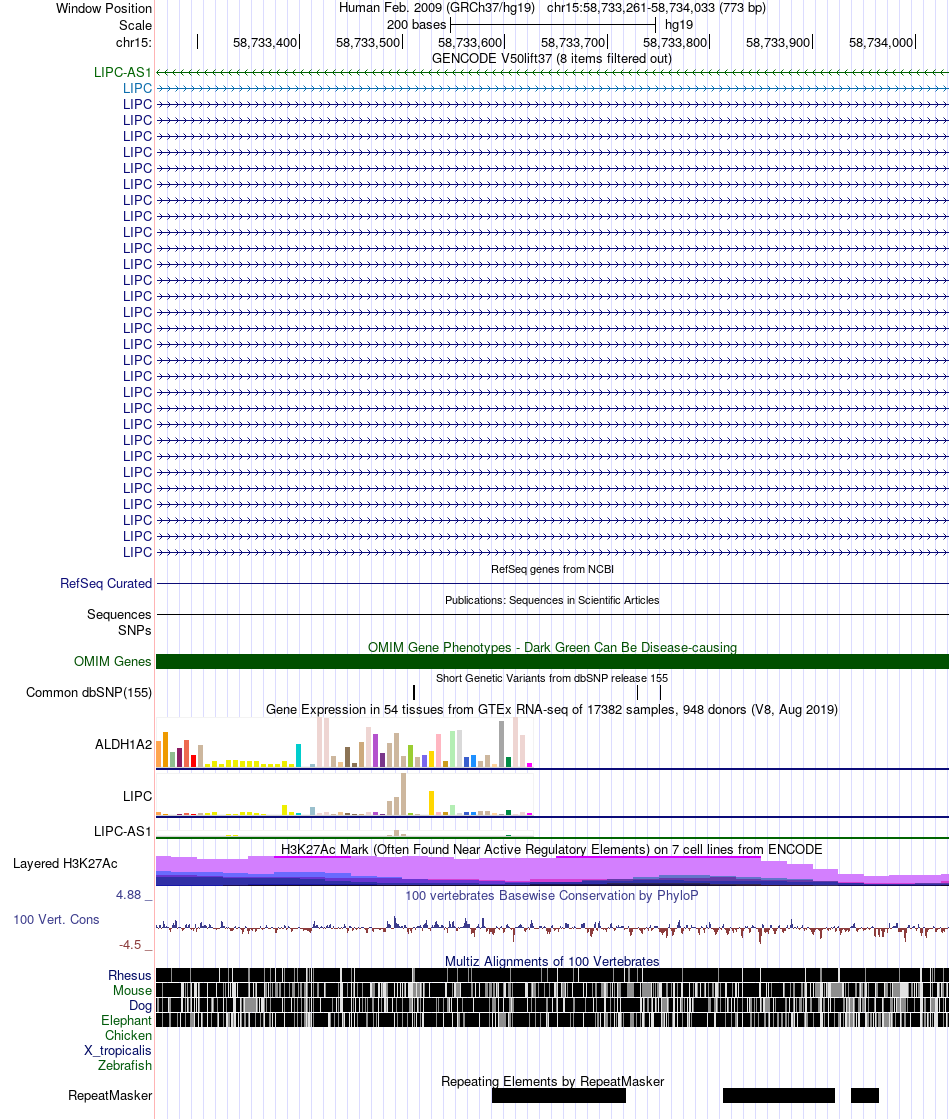Viewport: 950px width, 1119px height.
Task: Click the Elephant alignment density row
Action: click(552, 1021)
